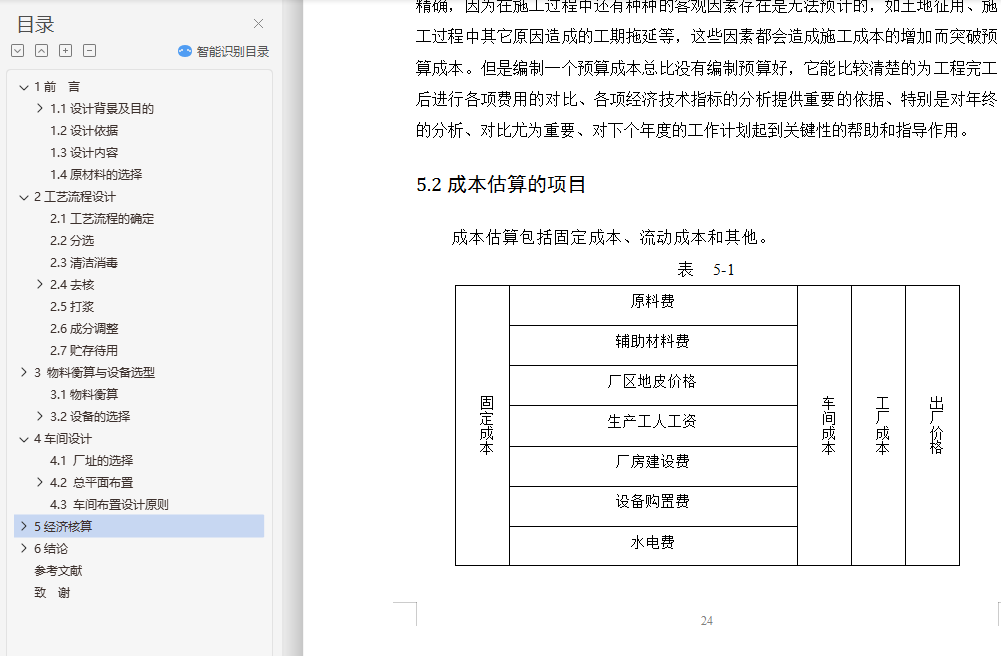Collapse 4 车间设计 section
The height and width of the screenshot is (656, 1001).
(x=24, y=439)
